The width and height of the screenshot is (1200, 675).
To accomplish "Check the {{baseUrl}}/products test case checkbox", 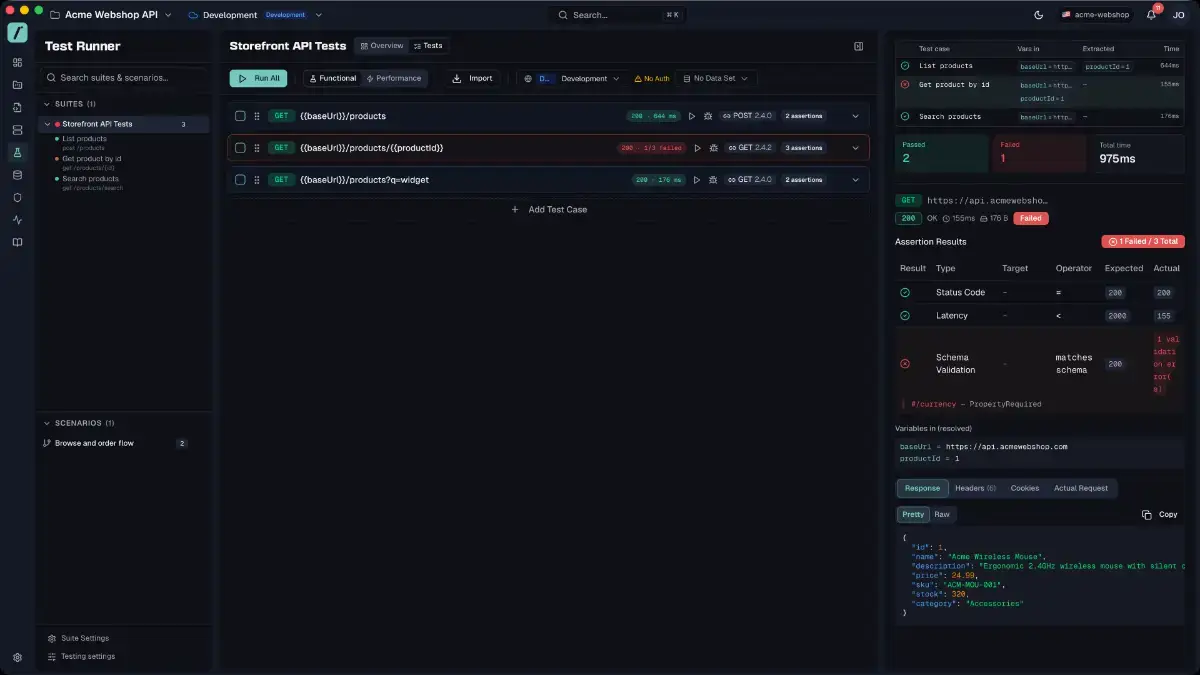I will coord(240,116).
